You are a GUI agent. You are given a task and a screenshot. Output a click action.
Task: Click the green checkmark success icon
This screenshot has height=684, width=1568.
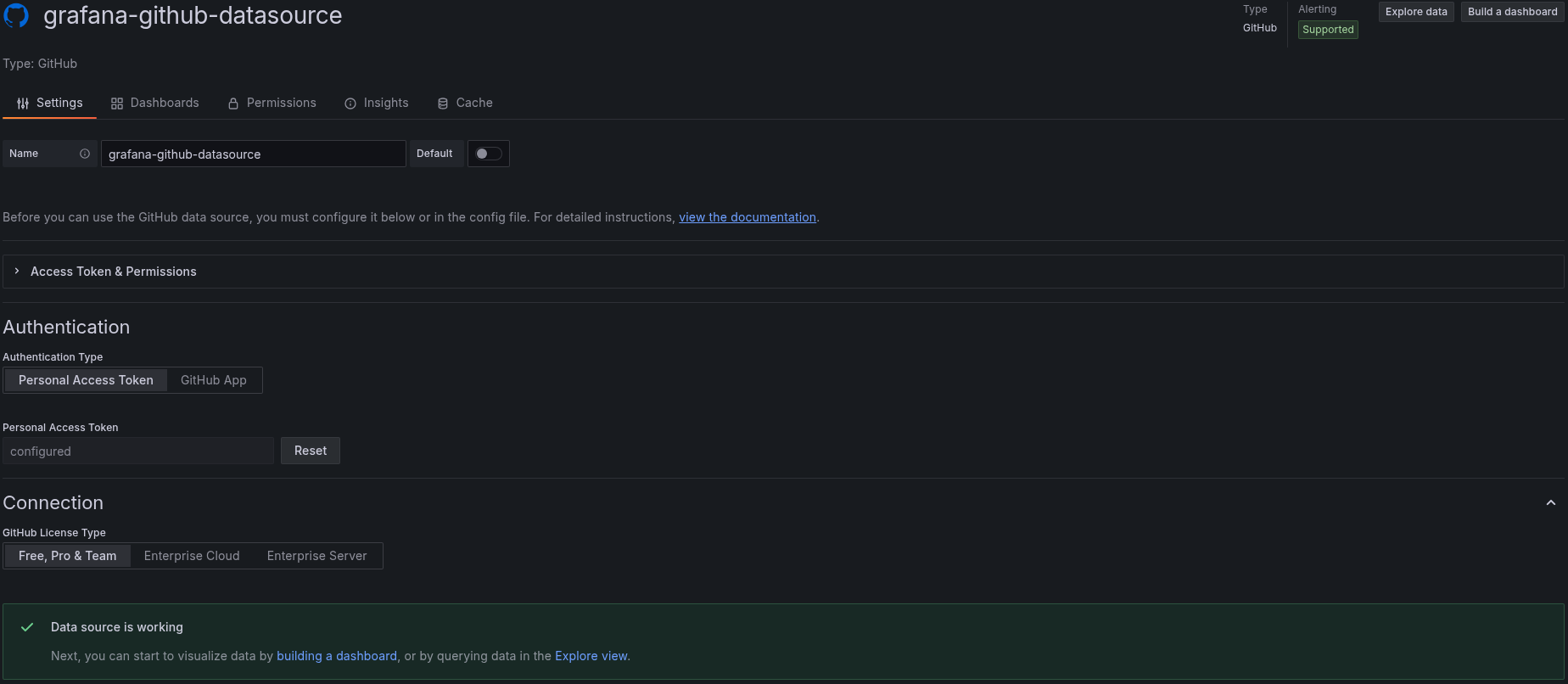[27, 627]
